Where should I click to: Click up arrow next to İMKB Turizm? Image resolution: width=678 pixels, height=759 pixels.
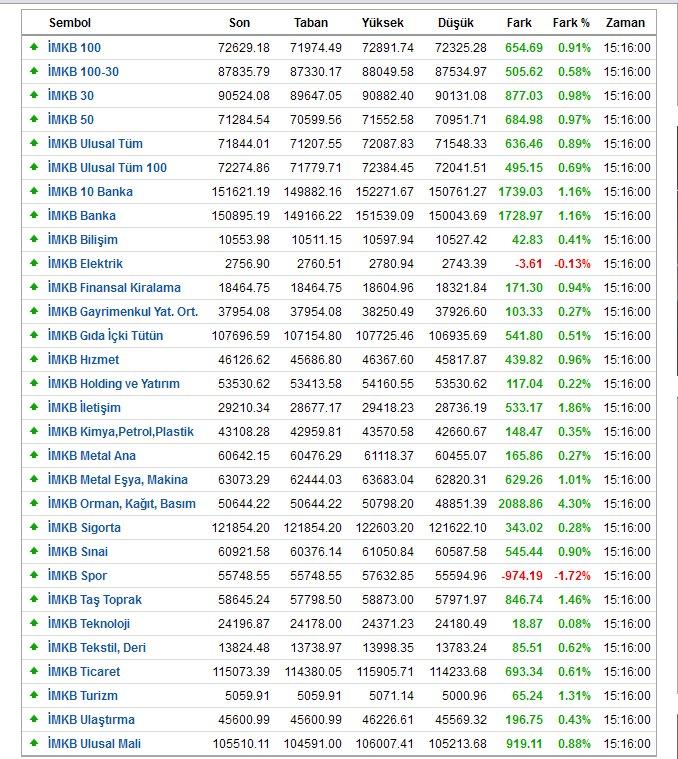click(x=34, y=695)
